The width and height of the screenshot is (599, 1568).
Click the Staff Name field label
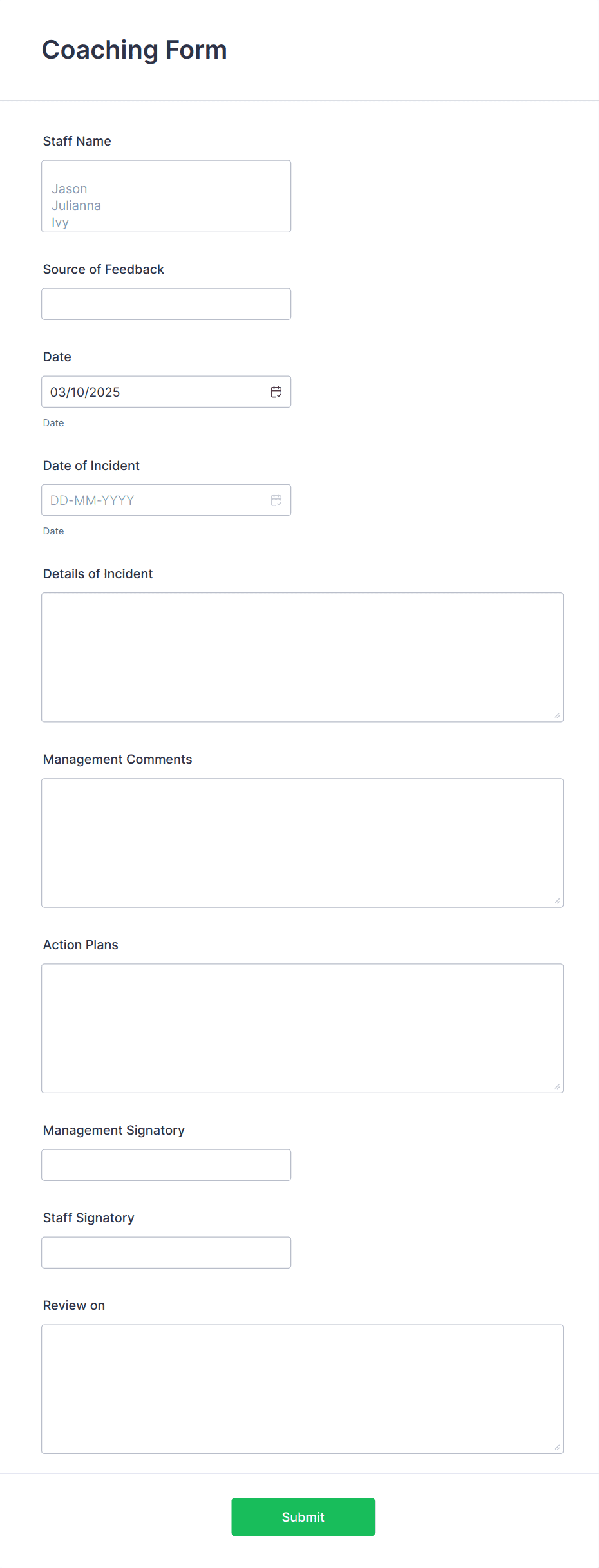pyautogui.click(x=77, y=140)
